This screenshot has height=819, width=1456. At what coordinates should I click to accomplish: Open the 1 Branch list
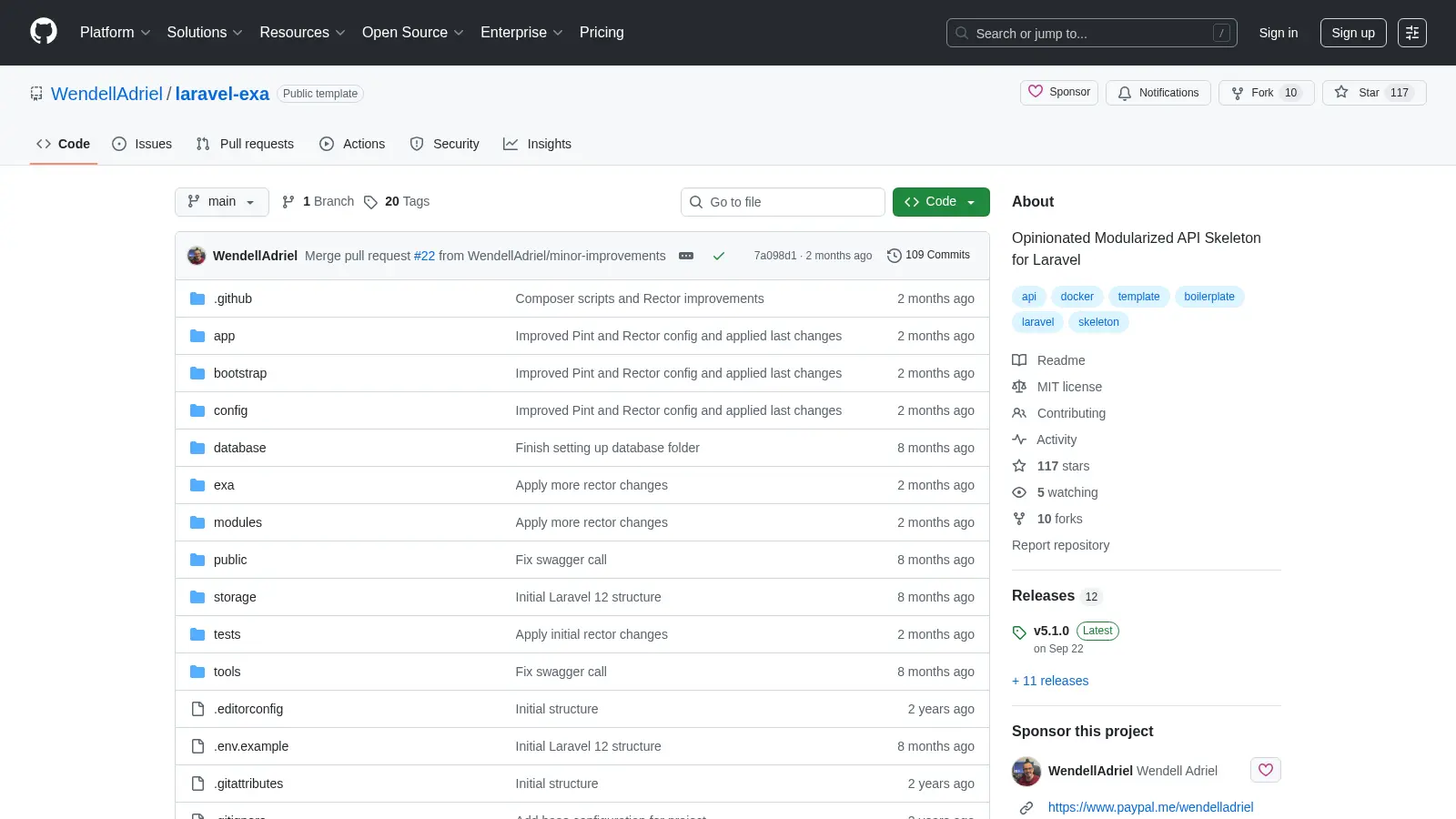(x=318, y=201)
